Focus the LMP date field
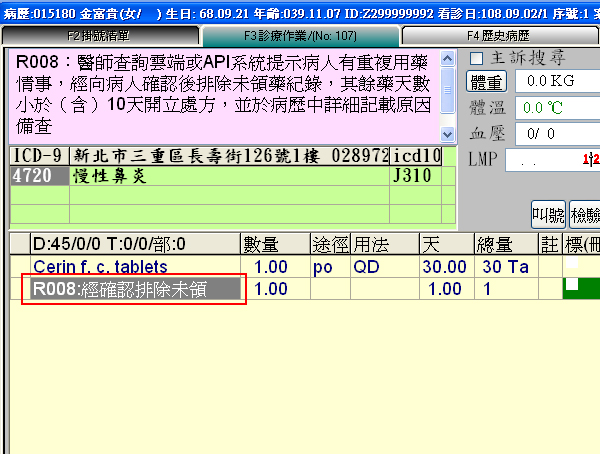 (550, 159)
